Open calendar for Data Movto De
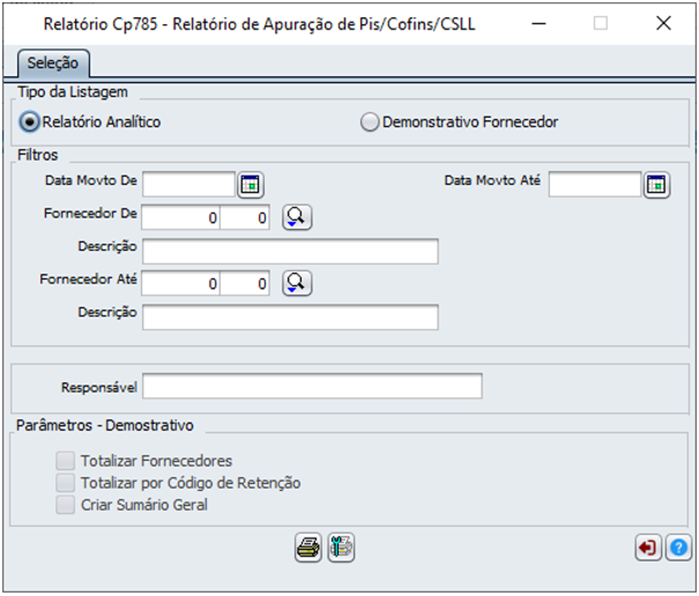This screenshot has width=699, height=596. click(x=251, y=184)
